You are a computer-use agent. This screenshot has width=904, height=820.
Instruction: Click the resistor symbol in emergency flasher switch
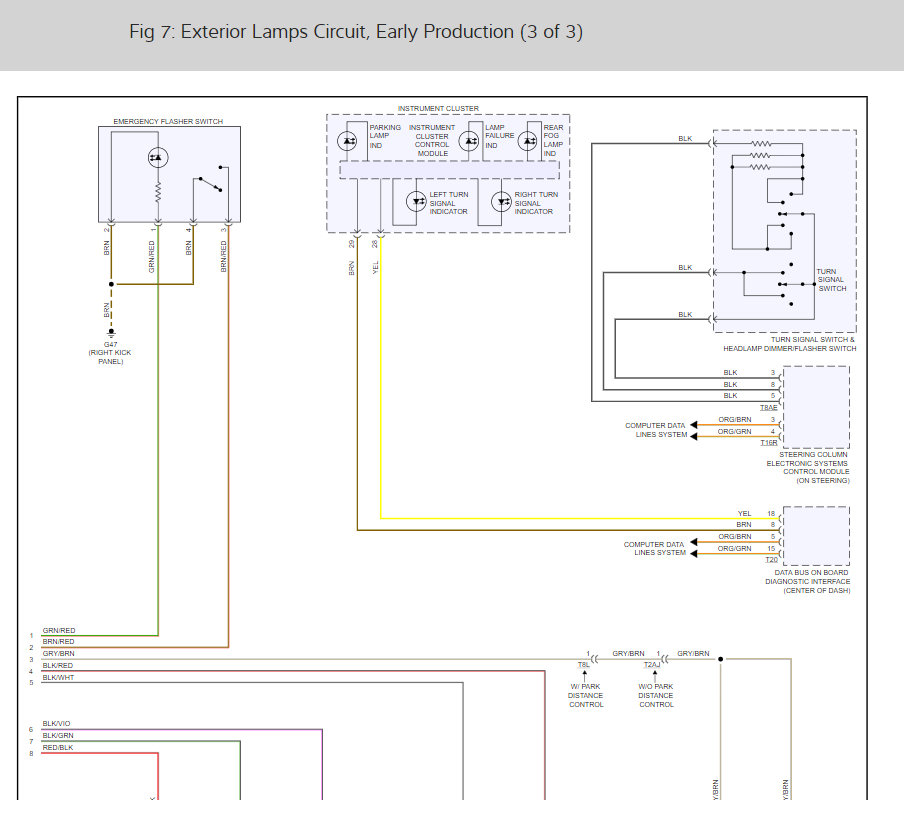[x=158, y=191]
